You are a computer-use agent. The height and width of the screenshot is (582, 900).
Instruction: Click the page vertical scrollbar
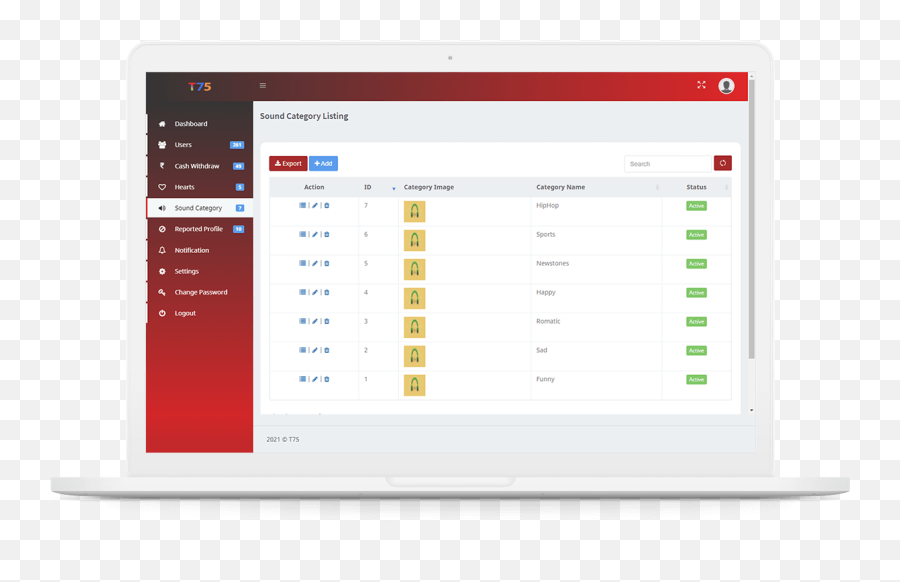coord(751,219)
